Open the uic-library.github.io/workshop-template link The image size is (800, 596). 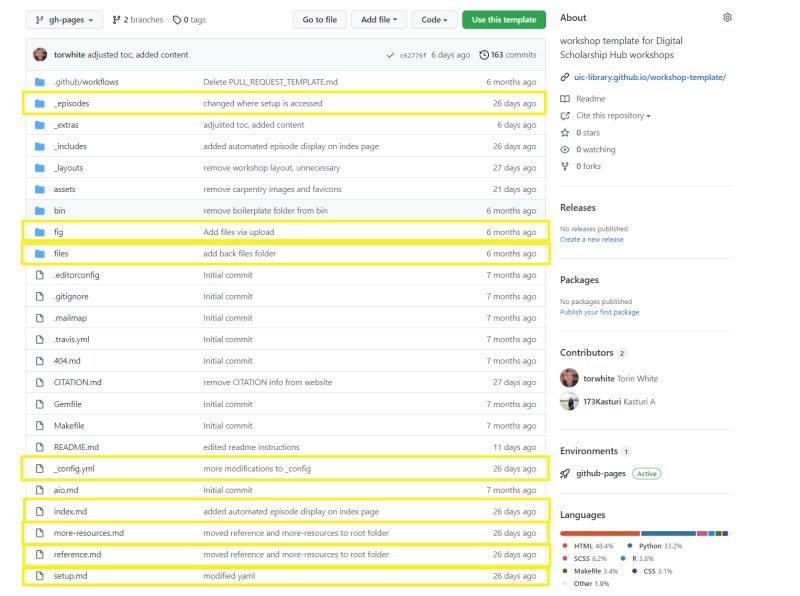point(648,77)
